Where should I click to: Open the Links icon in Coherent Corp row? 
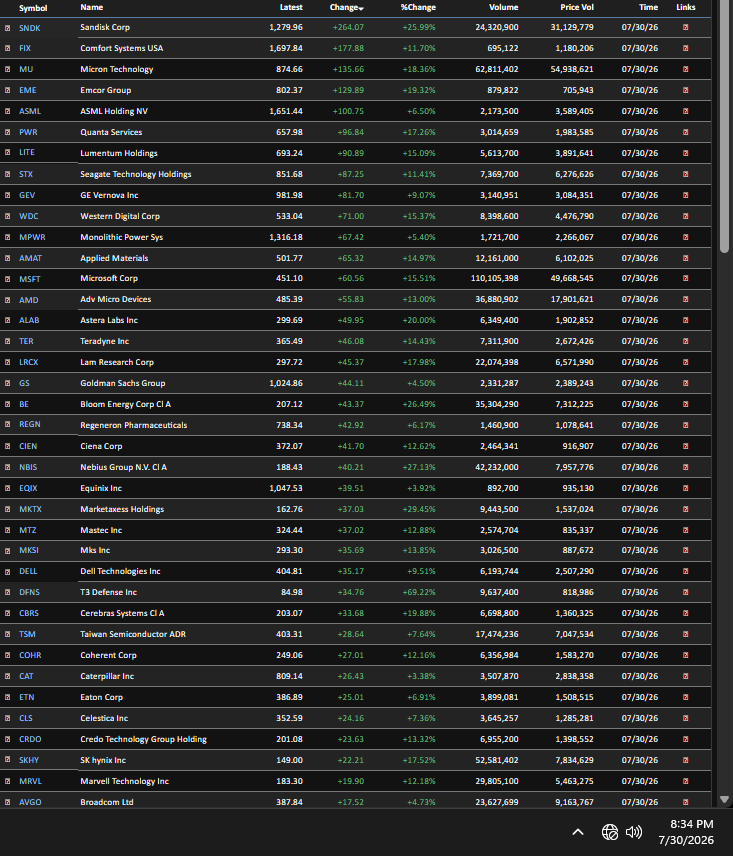pyautogui.click(x=686, y=656)
